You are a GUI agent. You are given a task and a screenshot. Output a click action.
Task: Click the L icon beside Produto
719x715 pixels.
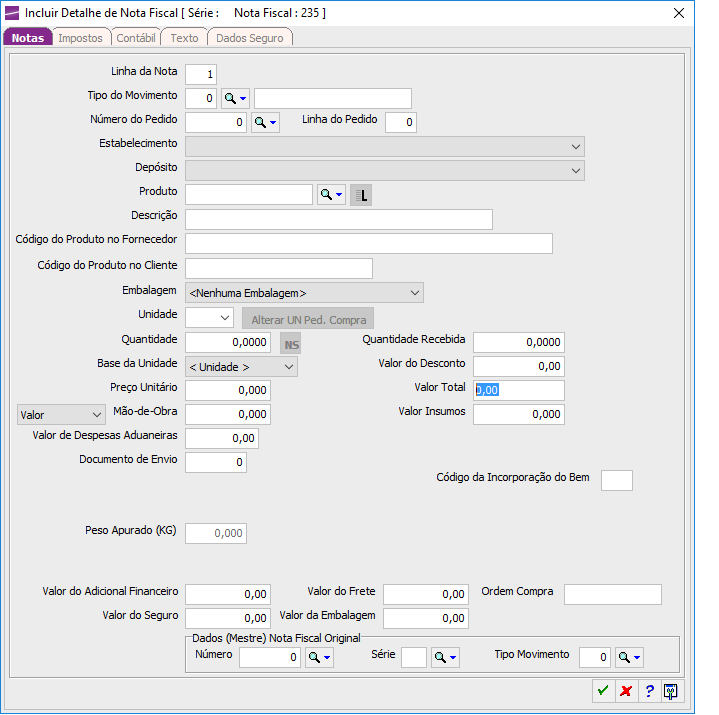point(361,195)
